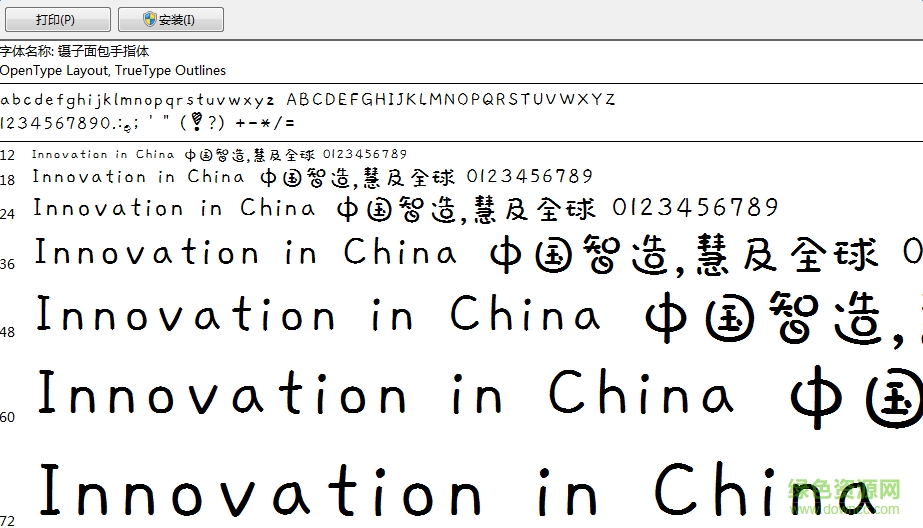This screenshot has height=528, width=923.
Task: Click the 60-point 'Innovation in China' sample
Action: [386, 391]
